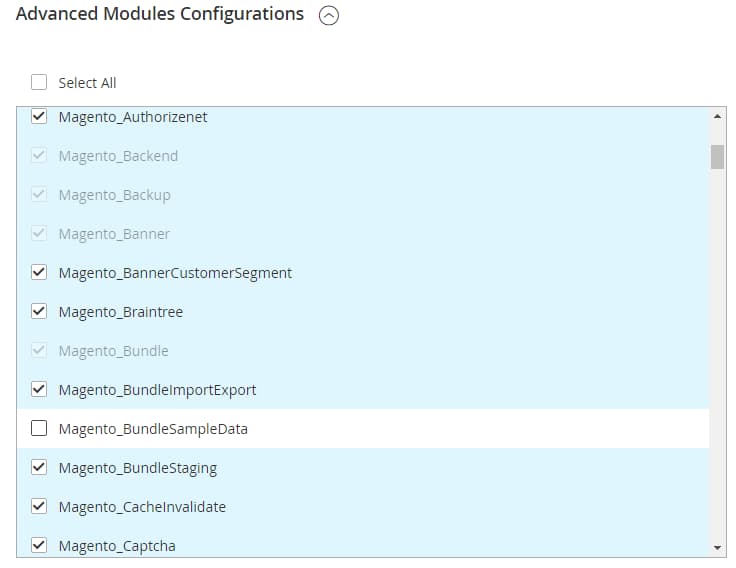Click the disabled Magento_Backend checkbox
This screenshot has width=736, height=568.
click(x=39, y=155)
